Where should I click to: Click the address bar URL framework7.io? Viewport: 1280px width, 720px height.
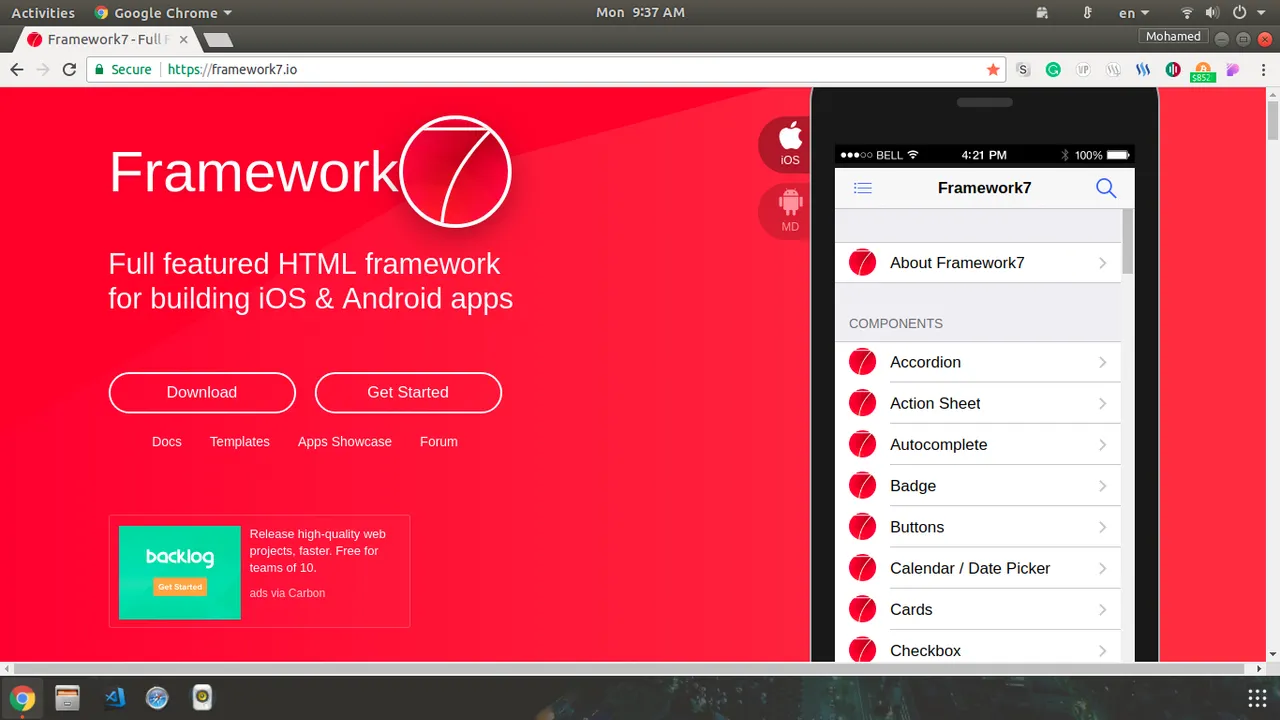click(232, 70)
